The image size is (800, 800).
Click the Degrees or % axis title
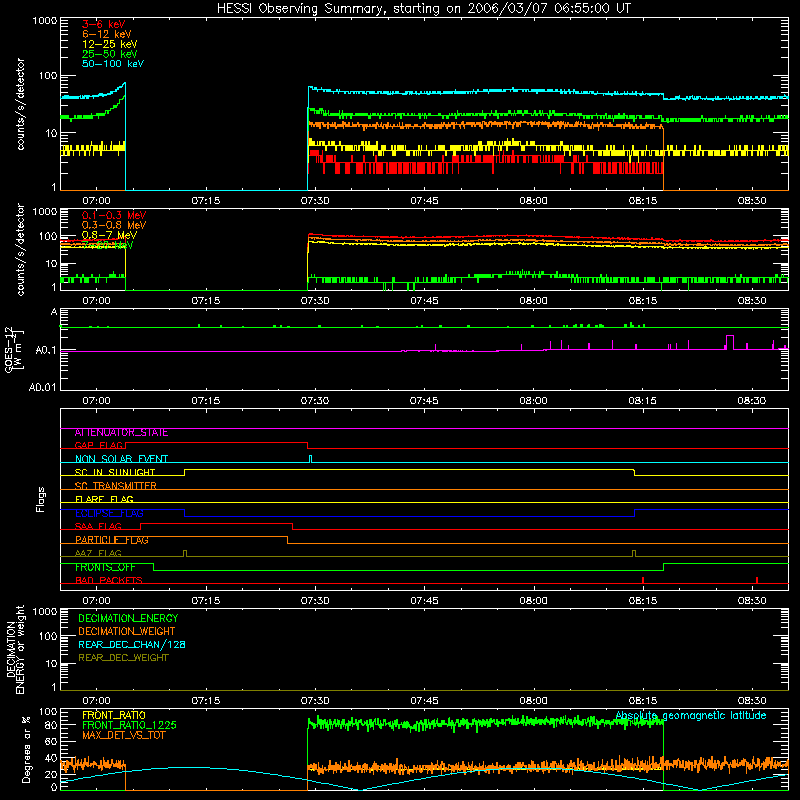click(x=26, y=749)
